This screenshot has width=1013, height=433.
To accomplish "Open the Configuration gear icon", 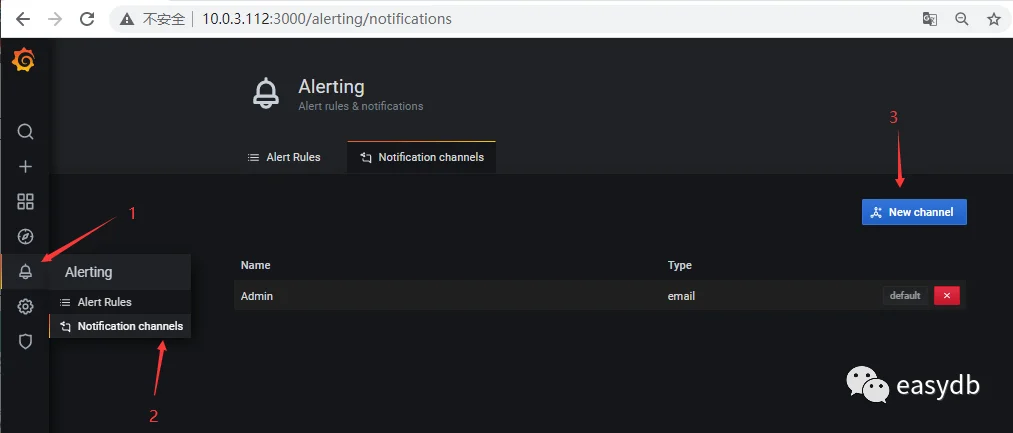I will pyautogui.click(x=25, y=306).
